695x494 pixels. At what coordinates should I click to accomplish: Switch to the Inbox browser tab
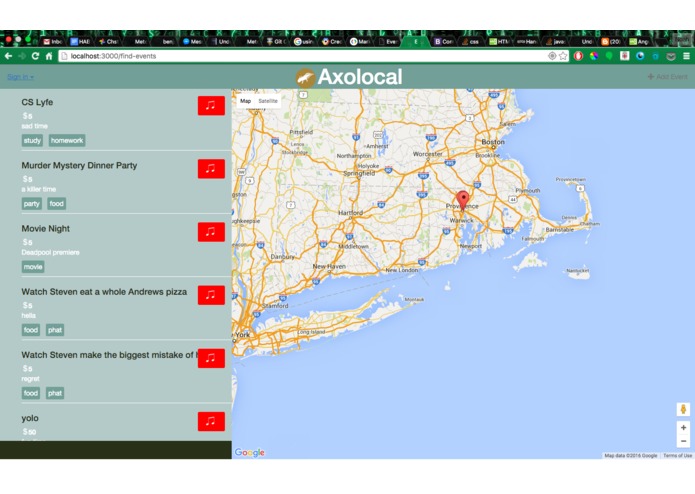coord(53,42)
